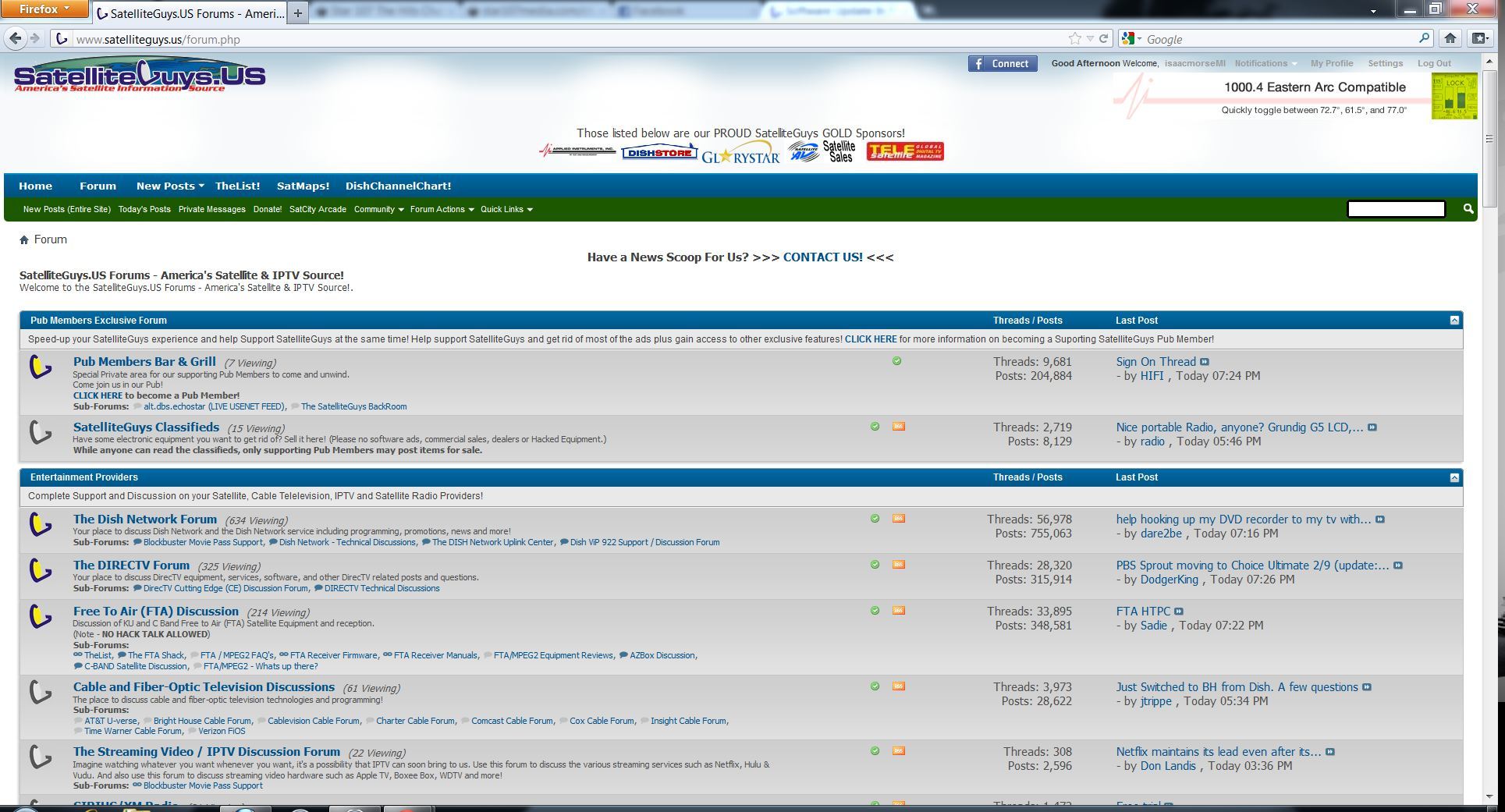Image resolution: width=1505 pixels, height=812 pixels.
Task: Click the RSS icon for The Dish Network Forum
Action: (x=899, y=519)
